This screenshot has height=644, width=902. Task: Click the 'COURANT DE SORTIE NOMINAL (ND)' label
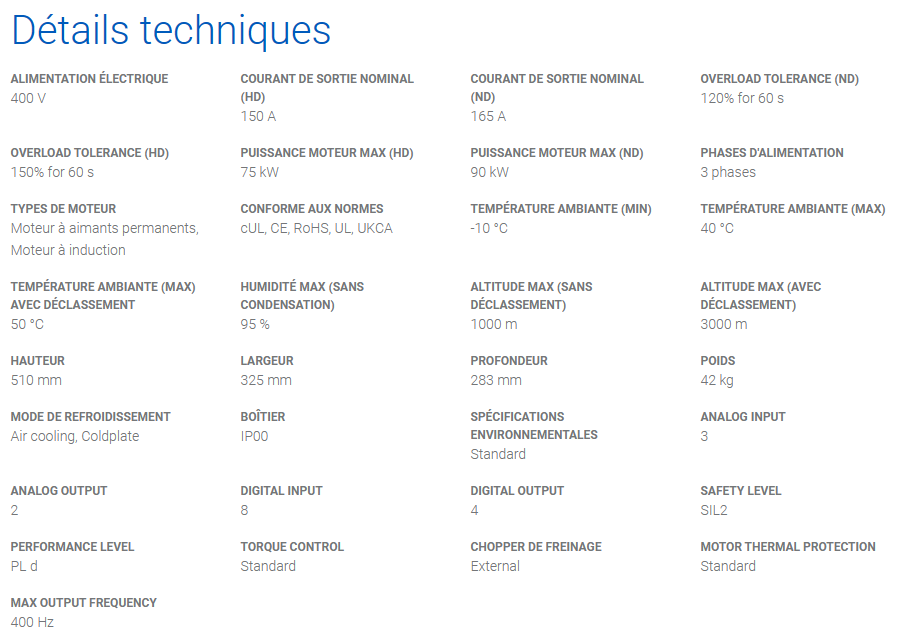click(x=557, y=88)
